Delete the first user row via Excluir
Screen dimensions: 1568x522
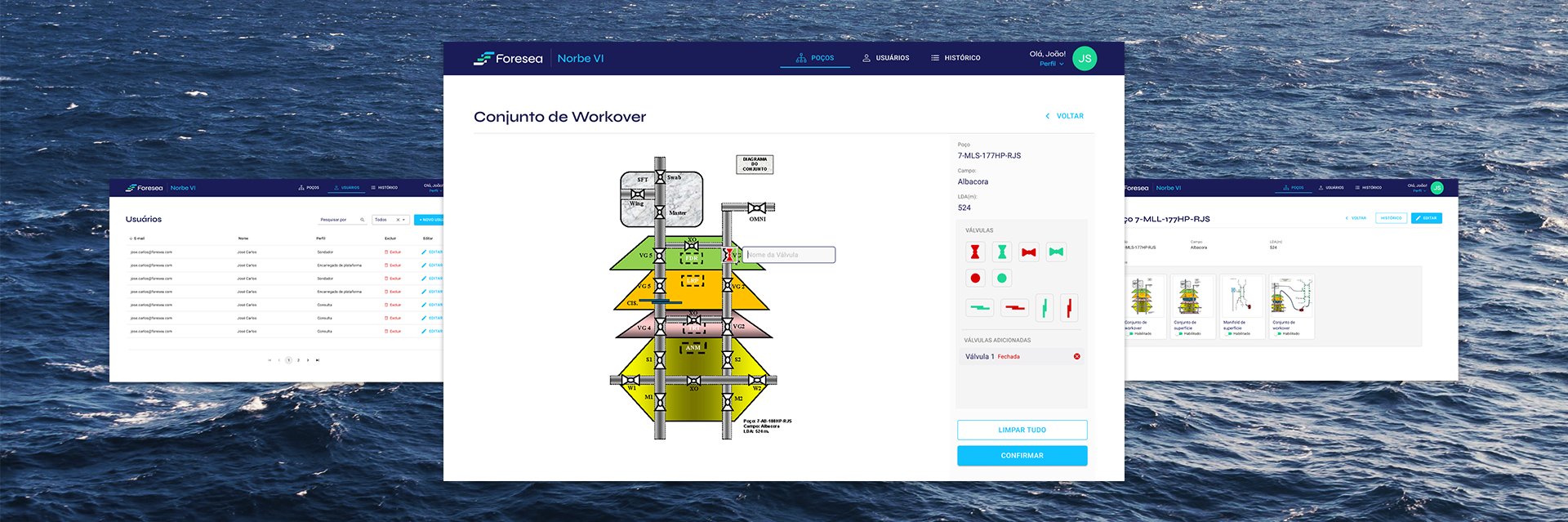[x=393, y=252]
